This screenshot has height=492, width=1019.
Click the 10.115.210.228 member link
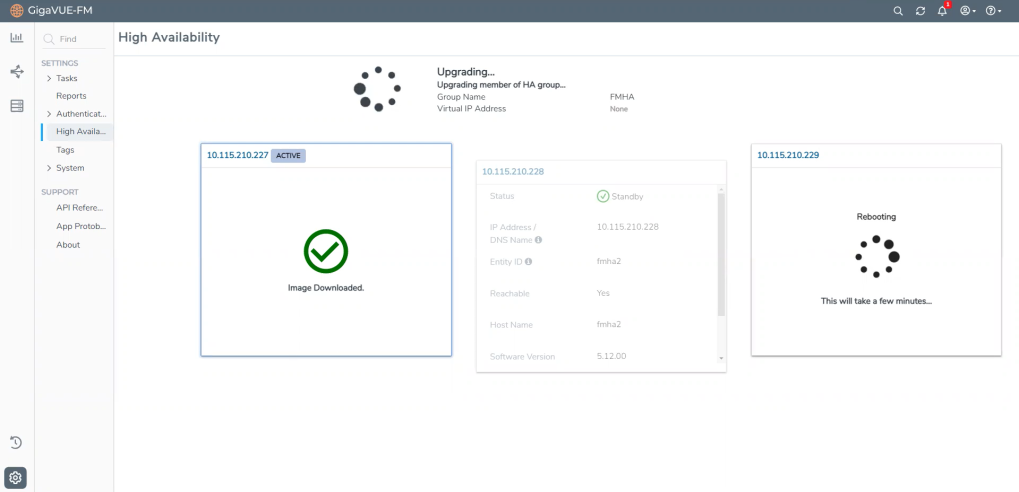click(513, 172)
